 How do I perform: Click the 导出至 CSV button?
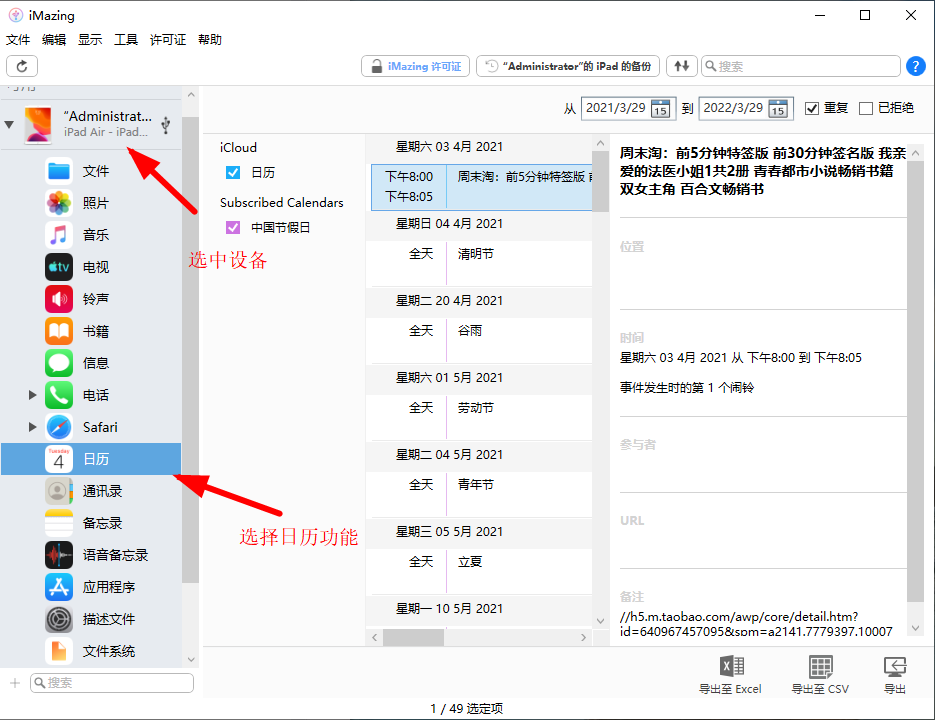pos(820,675)
